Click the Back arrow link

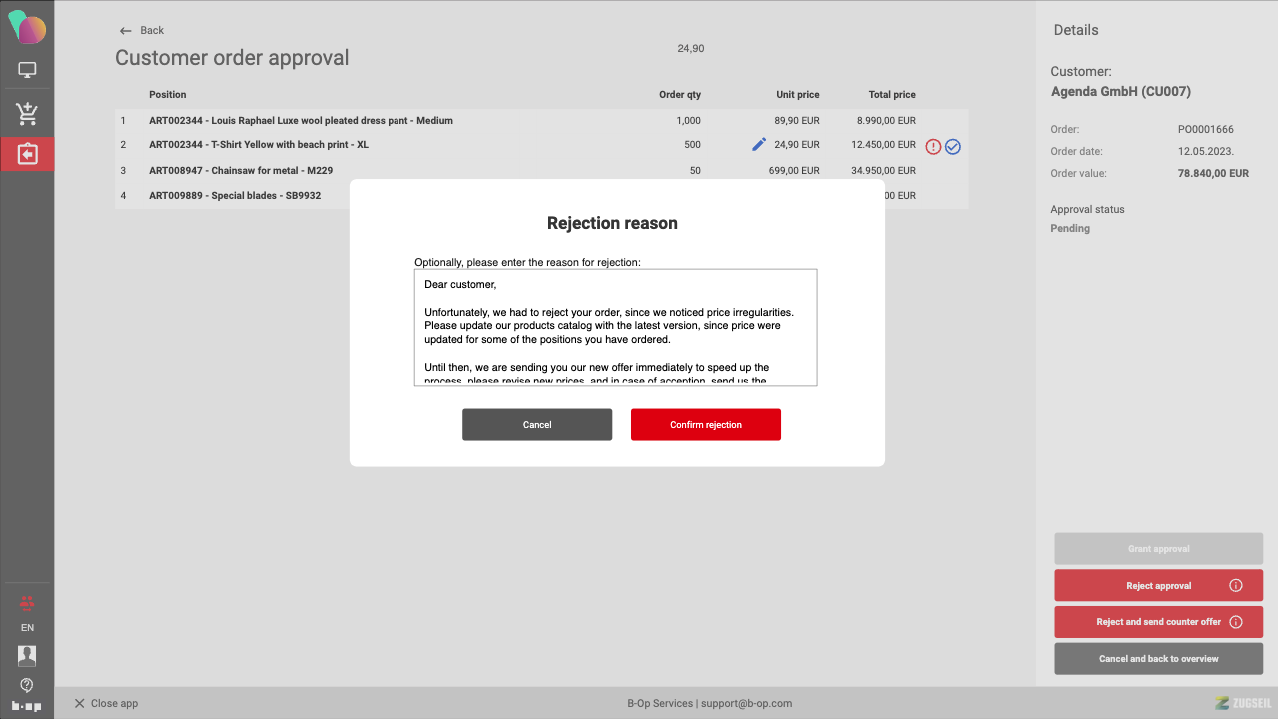(x=141, y=30)
